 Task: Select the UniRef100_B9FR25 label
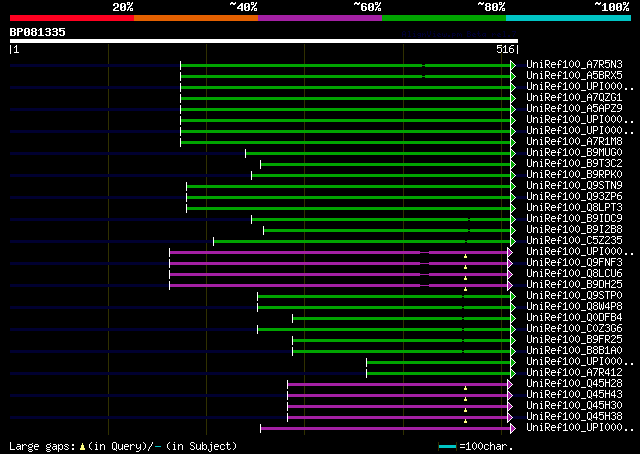coord(574,340)
